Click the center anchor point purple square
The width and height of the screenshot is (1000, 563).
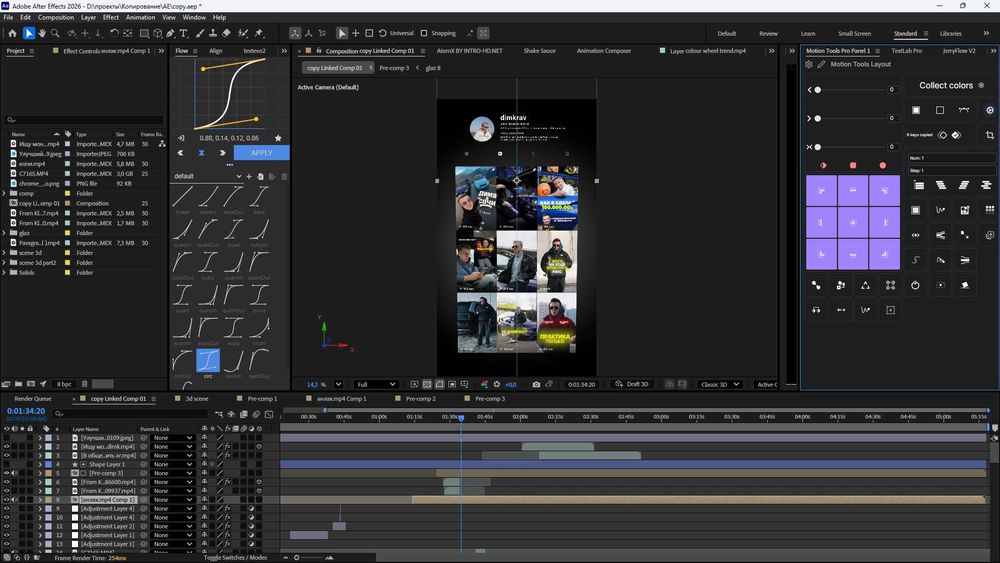tap(853, 223)
